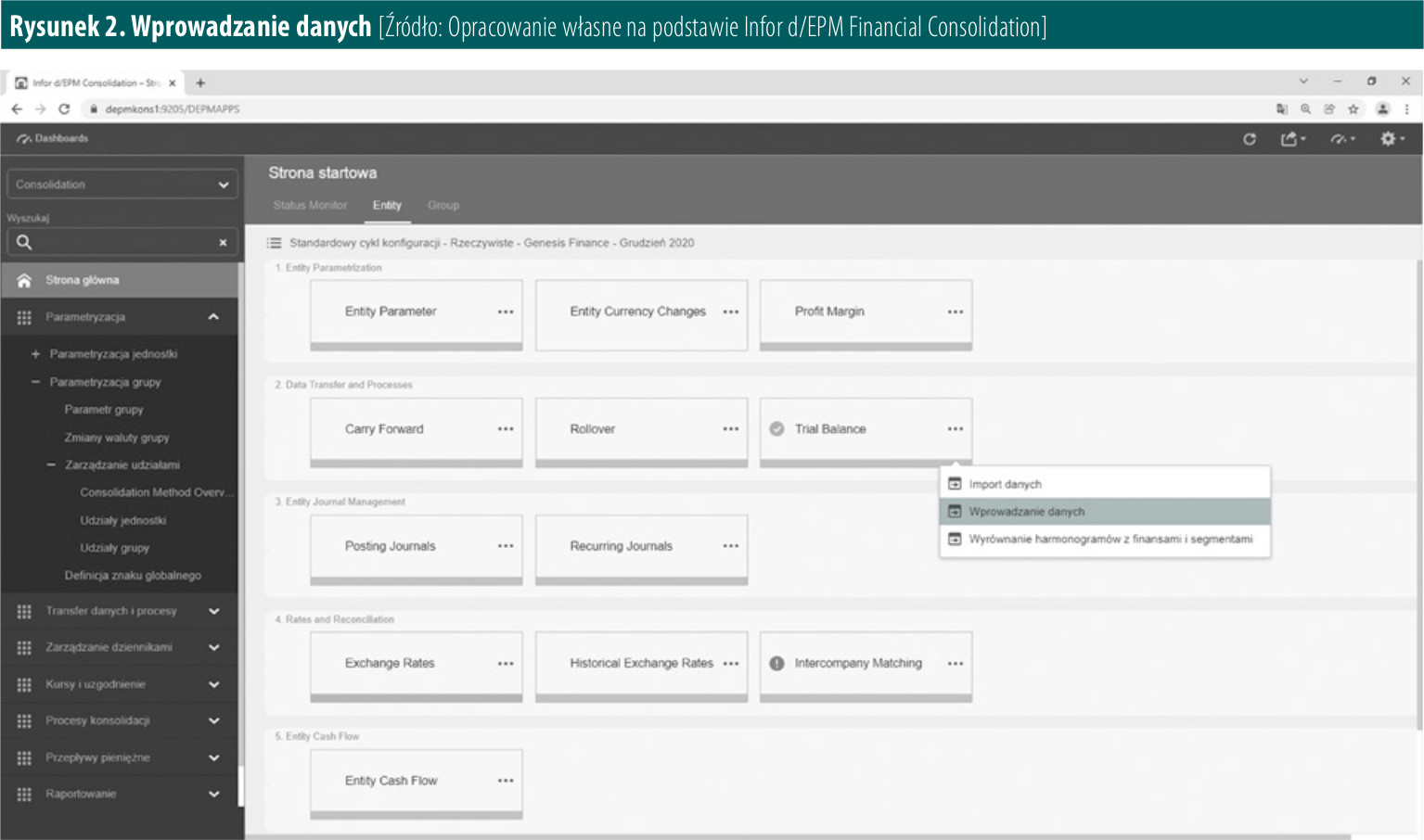Viewport: 1424px width, 840px height.
Task: Click the list icon beside Standardowy cykl konfiguracji
Action: [x=275, y=243]
